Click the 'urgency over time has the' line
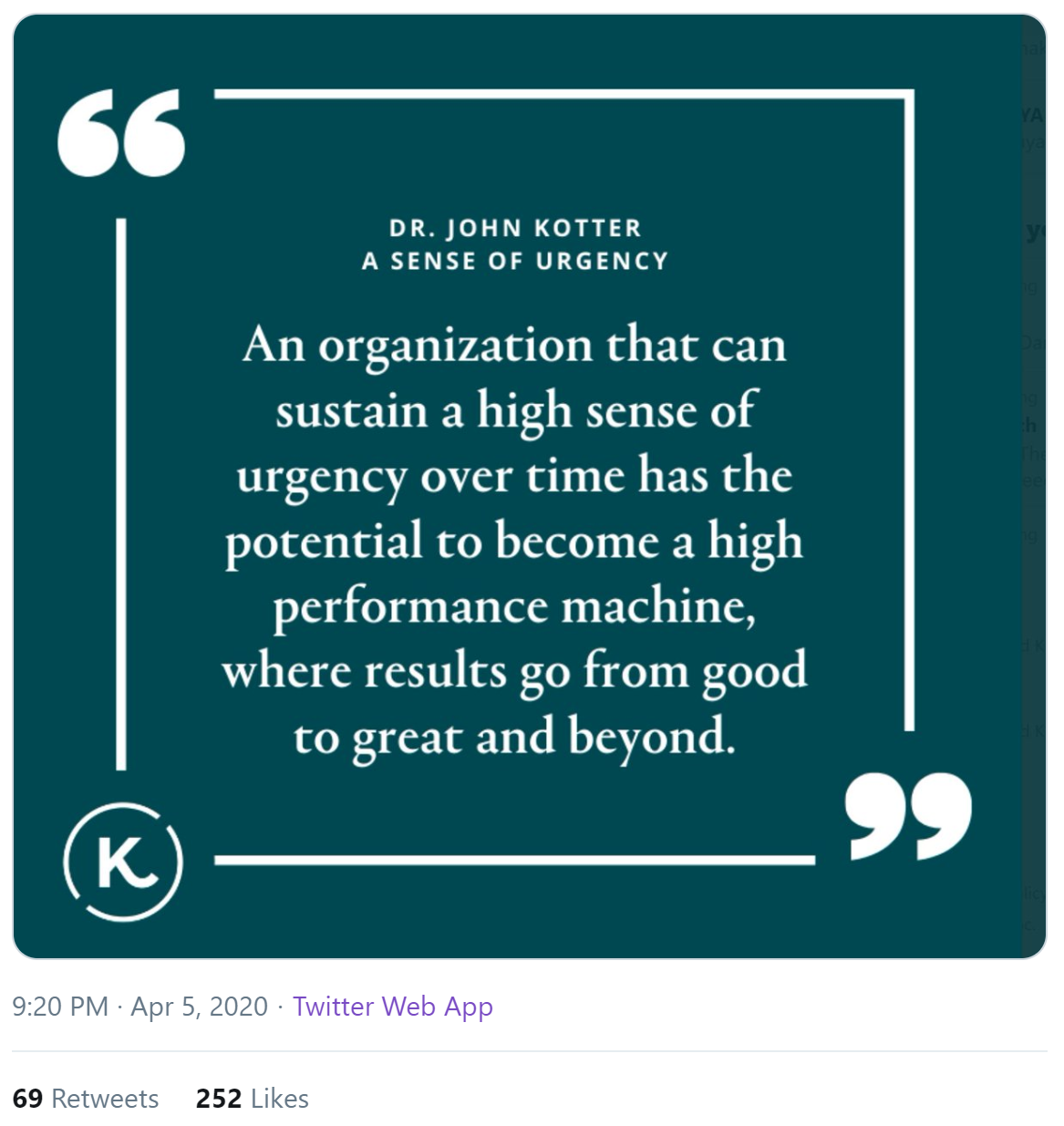The height and width of the screenshot is (1126, 1064). tap(514, 476)
